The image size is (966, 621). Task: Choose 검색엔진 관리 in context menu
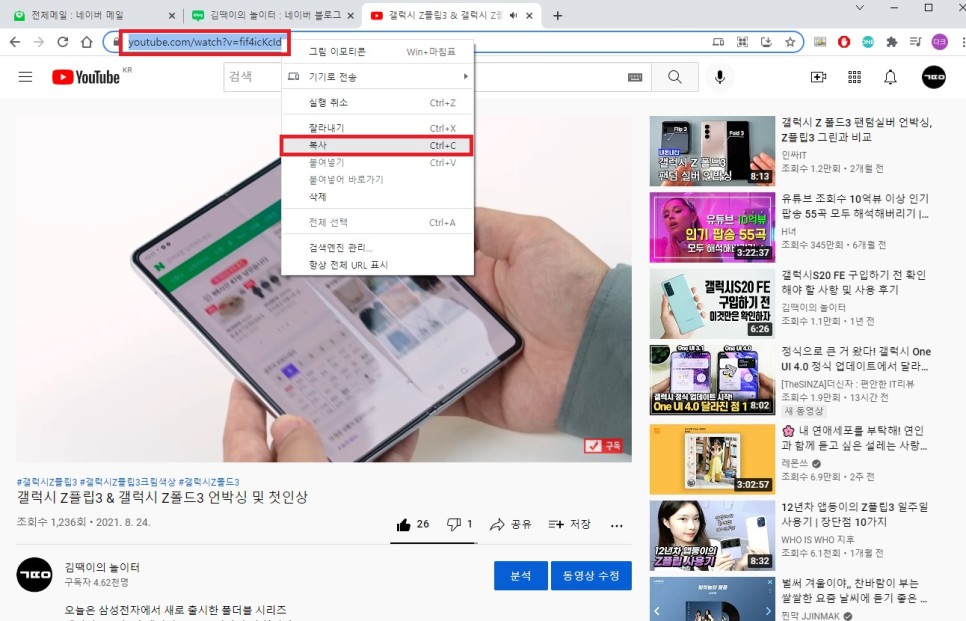click(378, 248)
